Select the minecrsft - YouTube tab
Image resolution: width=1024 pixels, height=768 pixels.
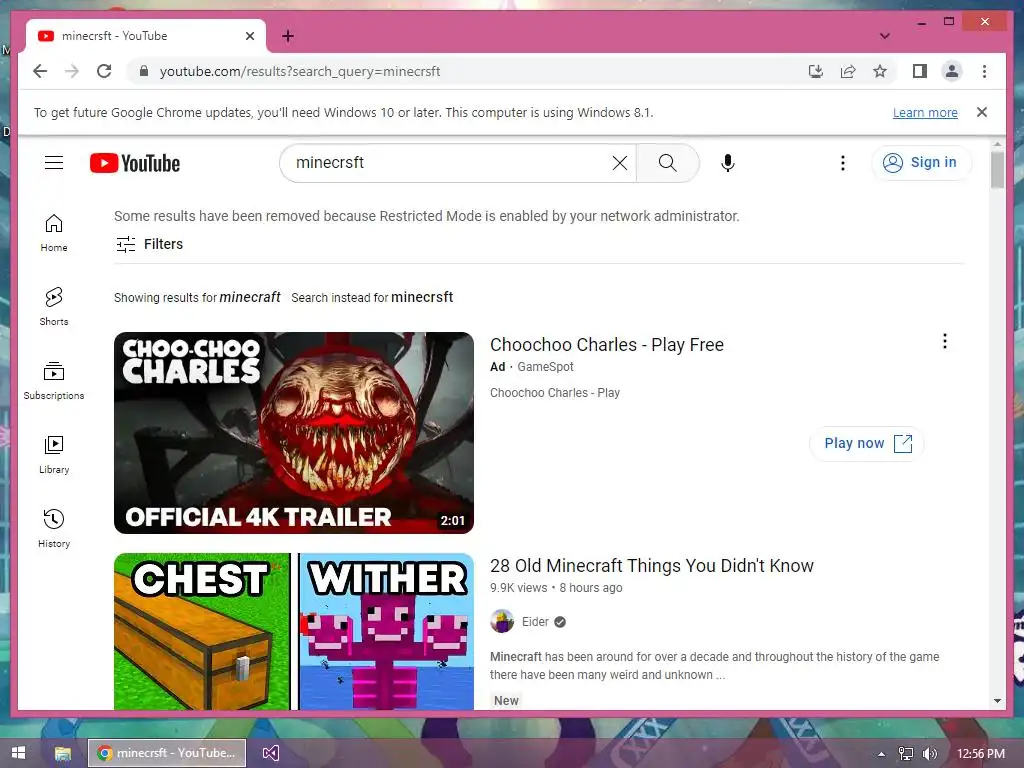point(145,36)
